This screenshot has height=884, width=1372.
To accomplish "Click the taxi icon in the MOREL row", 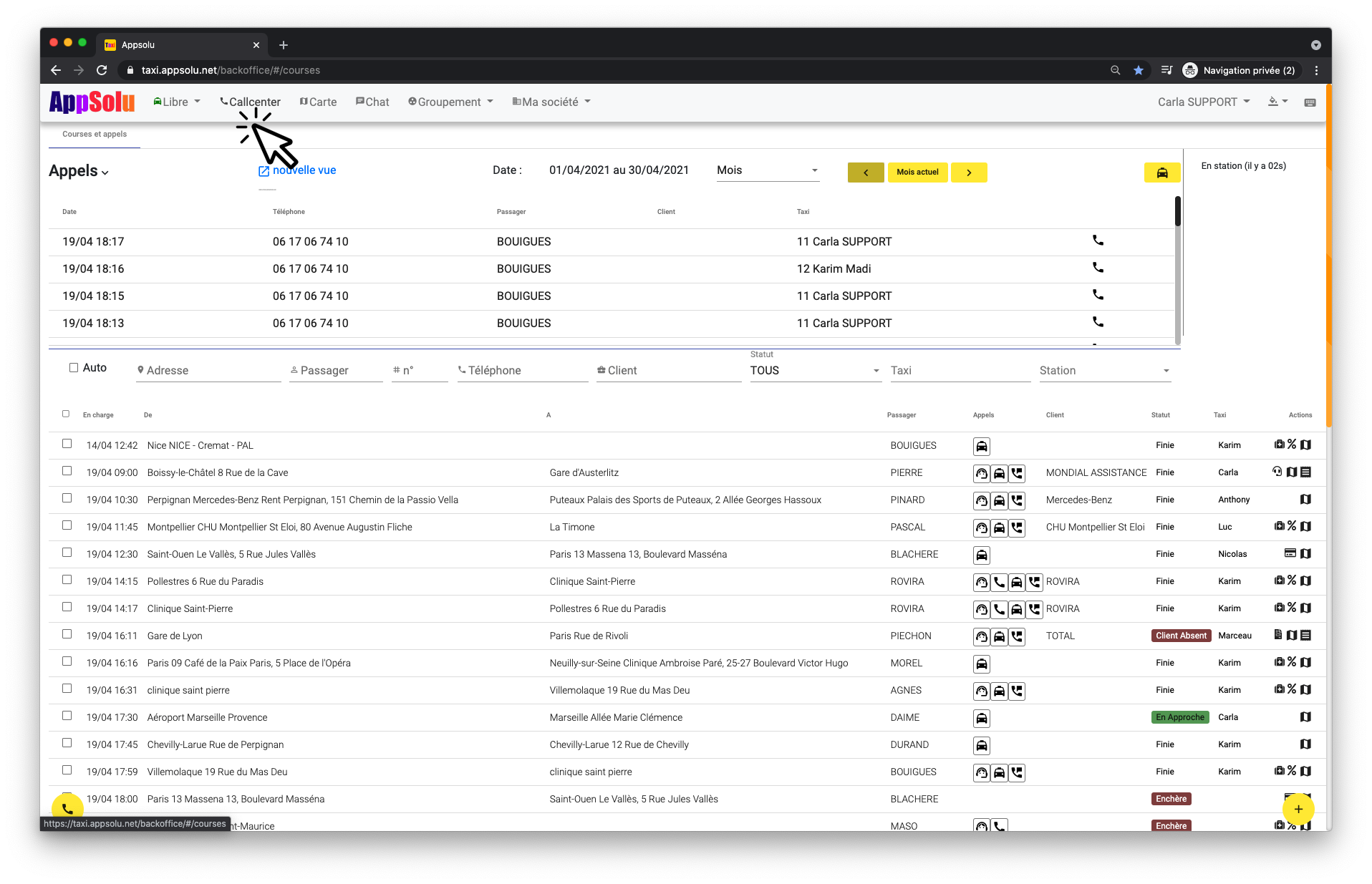I will 982,664.
